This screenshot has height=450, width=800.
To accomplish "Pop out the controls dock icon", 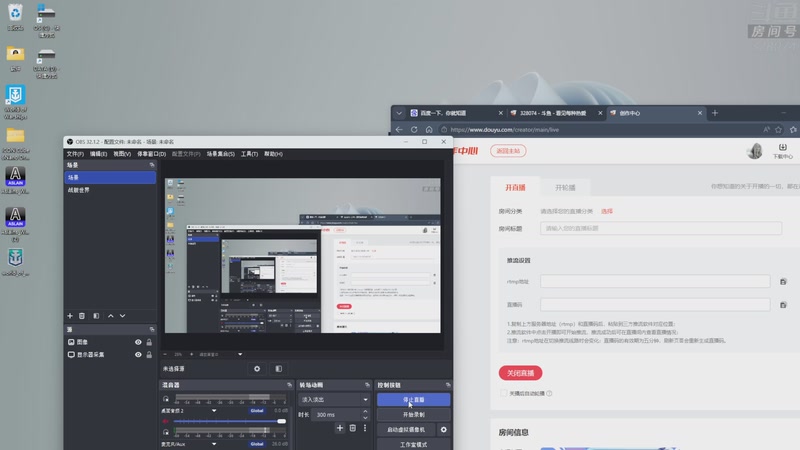I will 448,385.
